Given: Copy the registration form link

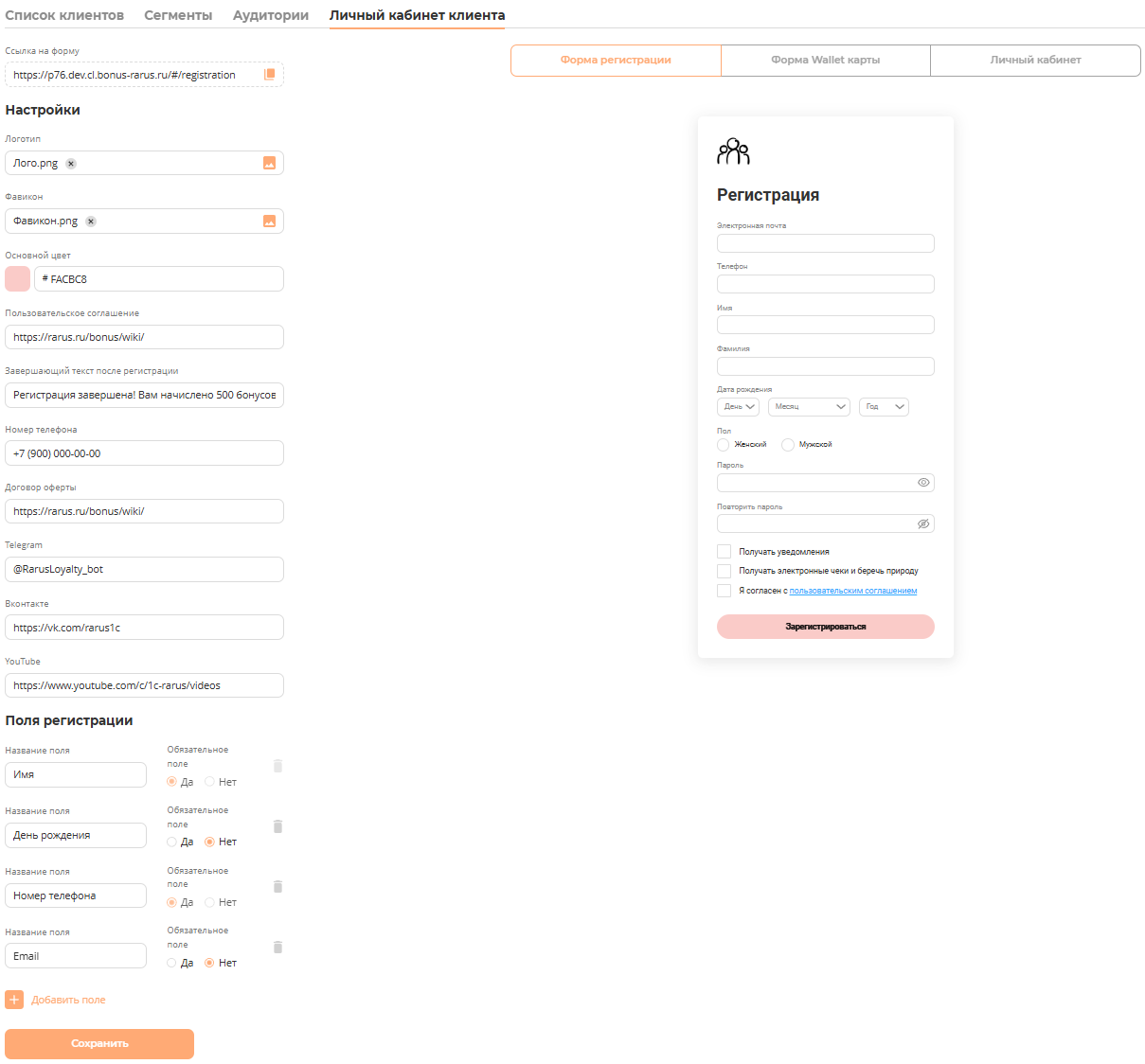Looking at the screenshot, I should [x=269, y=75].
